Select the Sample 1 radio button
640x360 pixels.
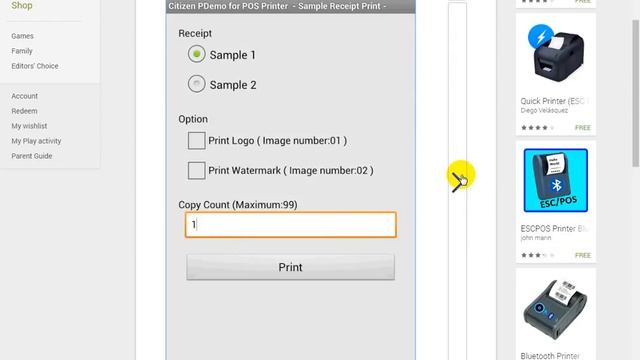[x=196, y=54]
